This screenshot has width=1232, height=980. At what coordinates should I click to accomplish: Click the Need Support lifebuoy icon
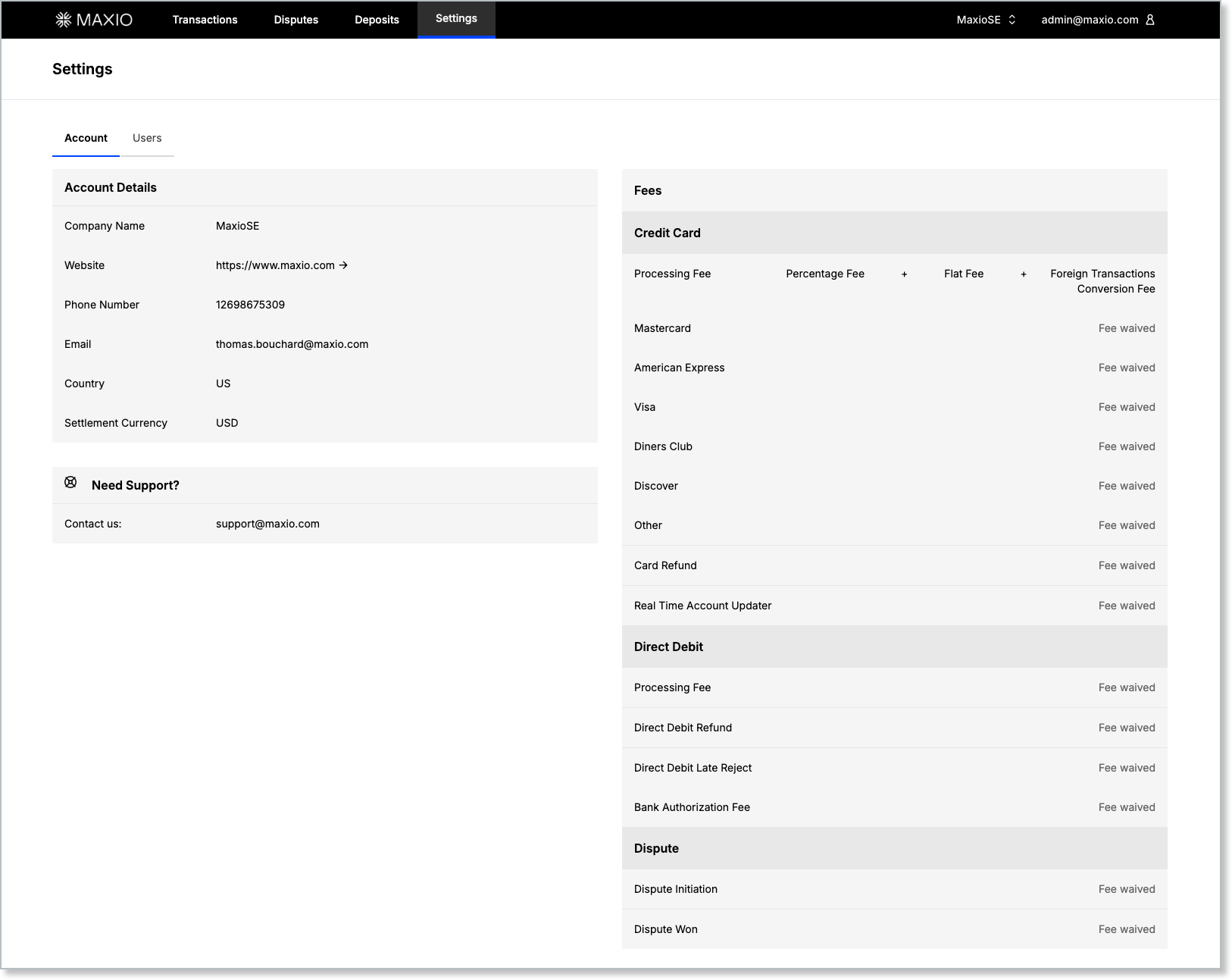tap(70, 482)
